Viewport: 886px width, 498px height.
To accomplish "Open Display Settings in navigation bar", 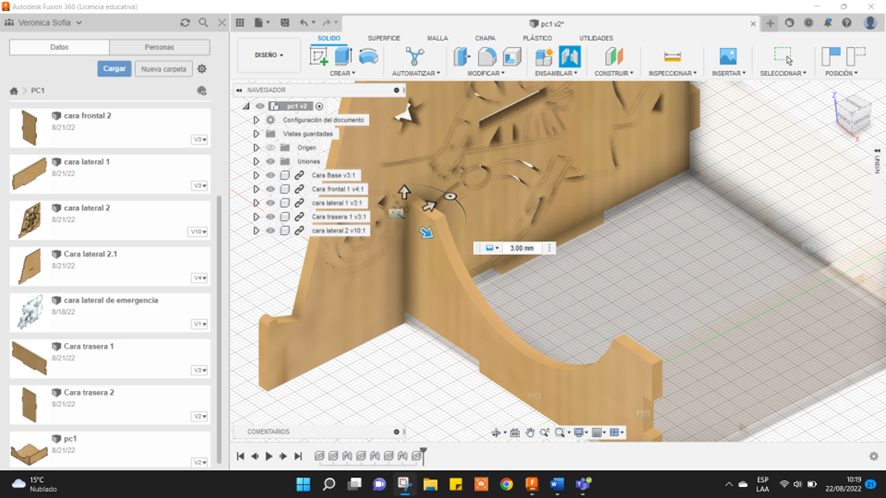I will click(x=580, y=432).
